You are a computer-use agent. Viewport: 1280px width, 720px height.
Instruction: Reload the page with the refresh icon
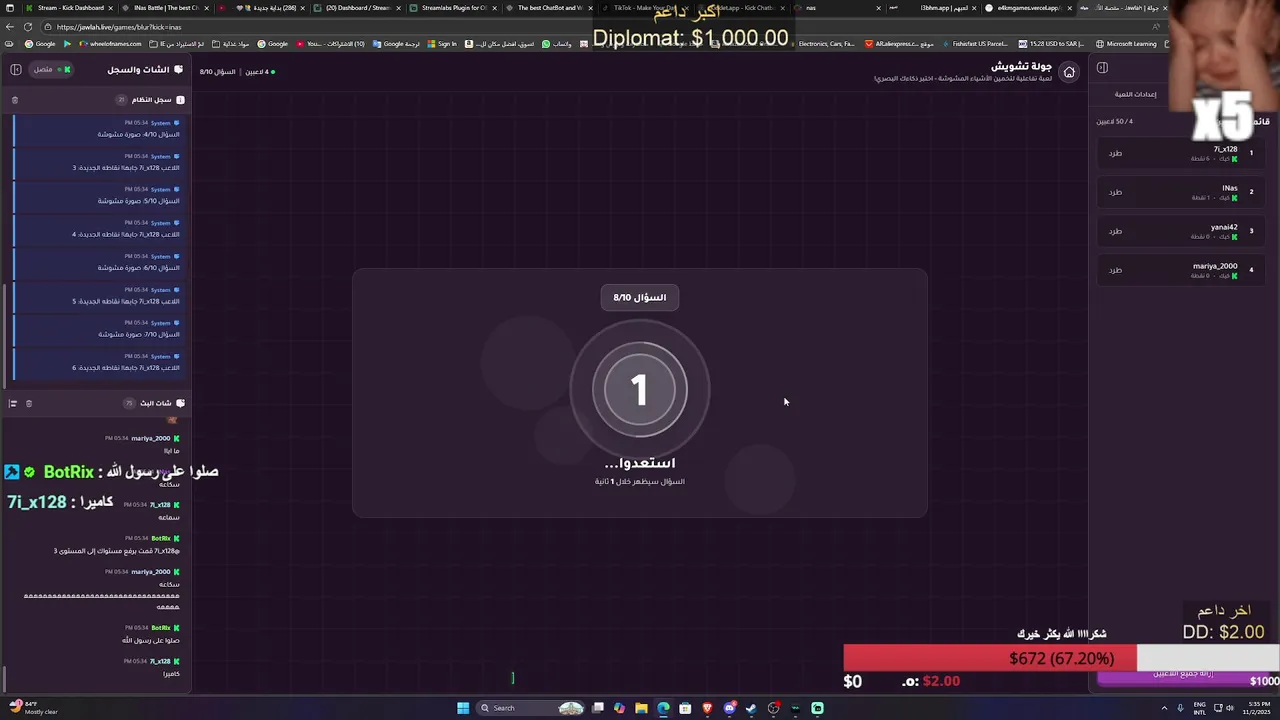pyautogui.click(x=28, y=27)
